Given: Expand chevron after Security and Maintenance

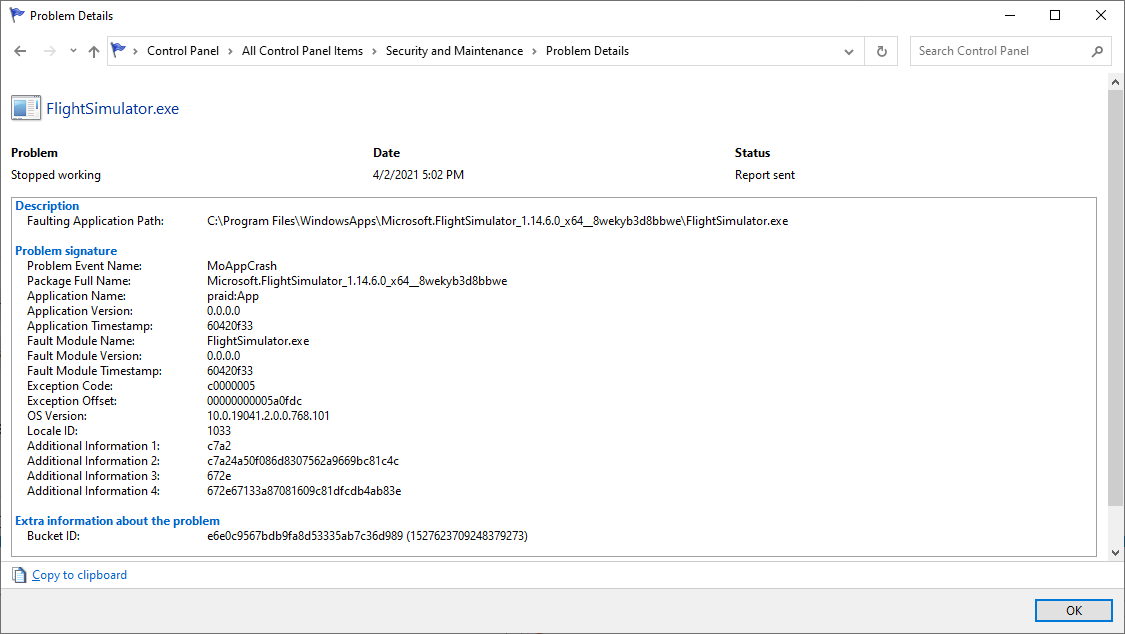Looking at the screenshot, I should pos(535,52).
